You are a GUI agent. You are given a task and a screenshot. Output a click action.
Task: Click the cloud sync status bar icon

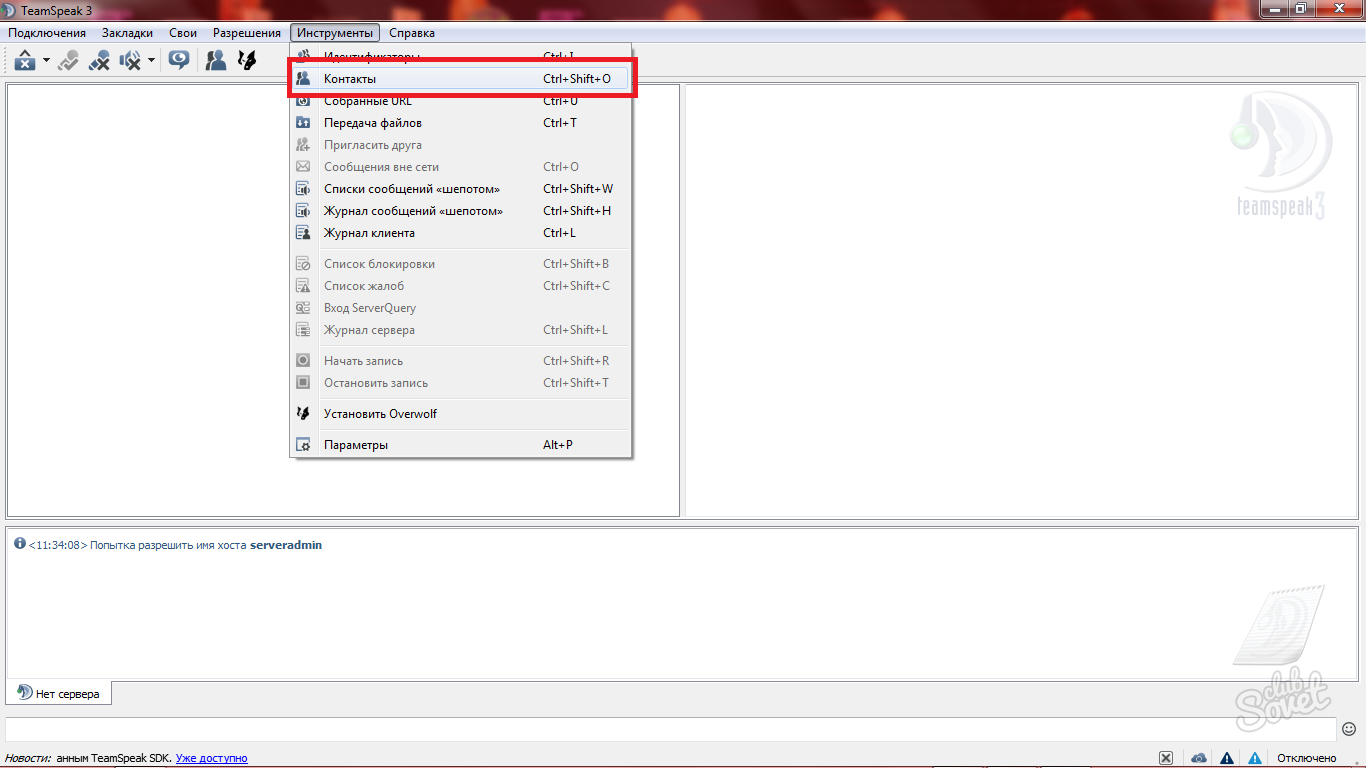point(1198,758)
